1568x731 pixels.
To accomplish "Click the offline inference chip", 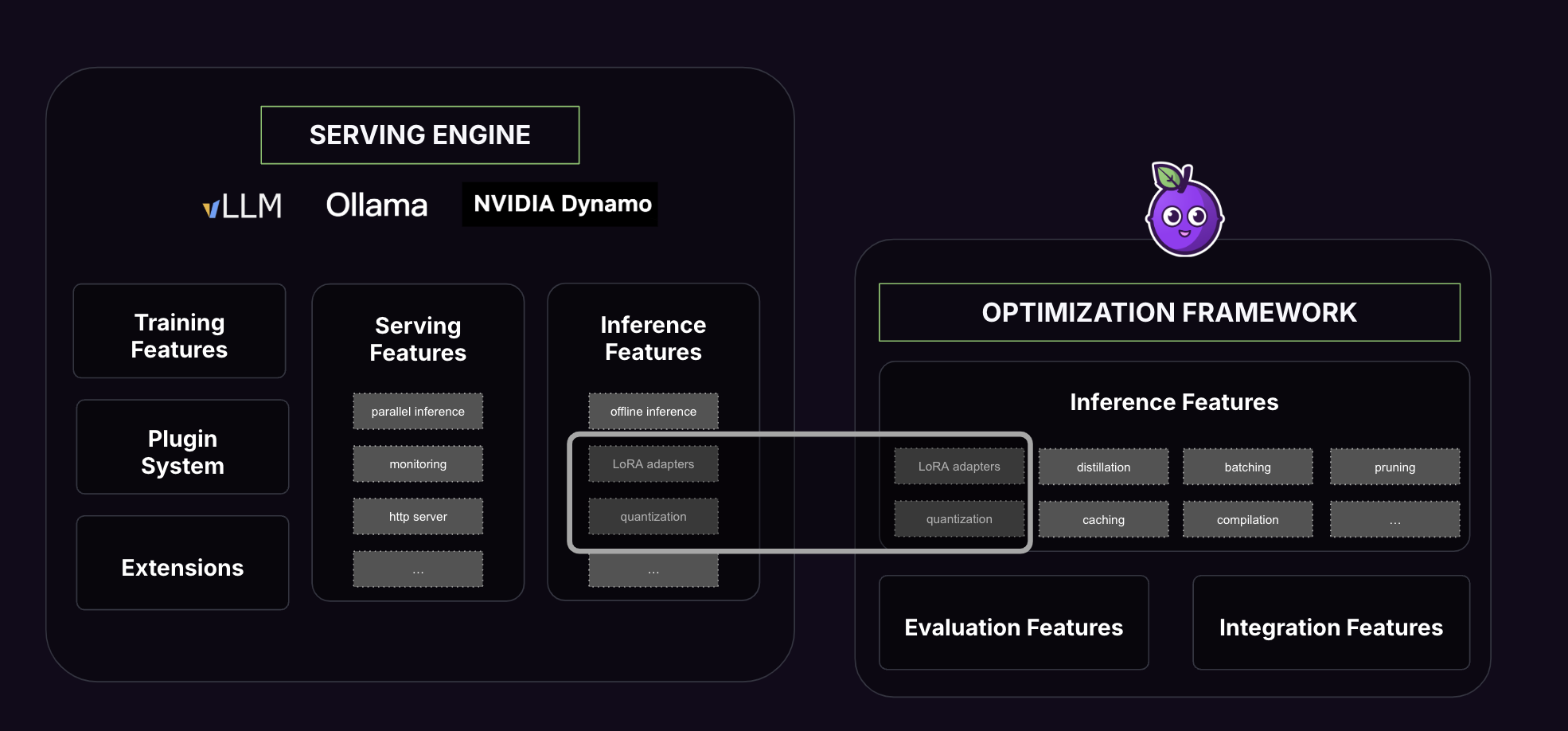I will pos(653,412).
